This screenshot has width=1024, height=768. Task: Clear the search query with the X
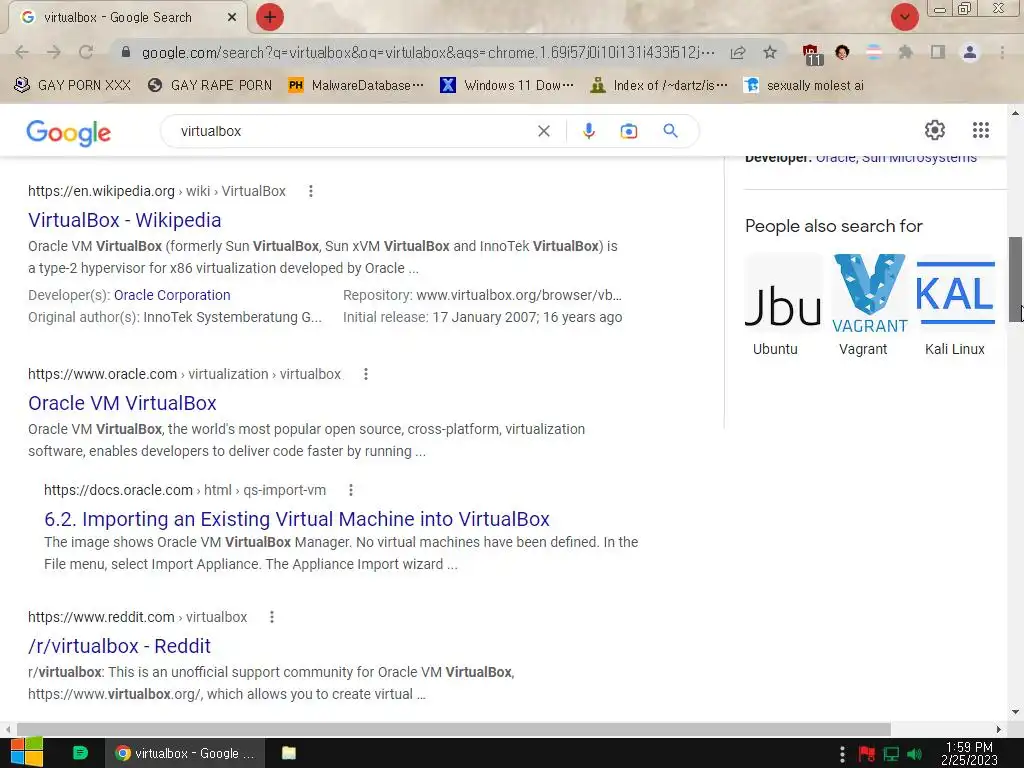point(543,131)
